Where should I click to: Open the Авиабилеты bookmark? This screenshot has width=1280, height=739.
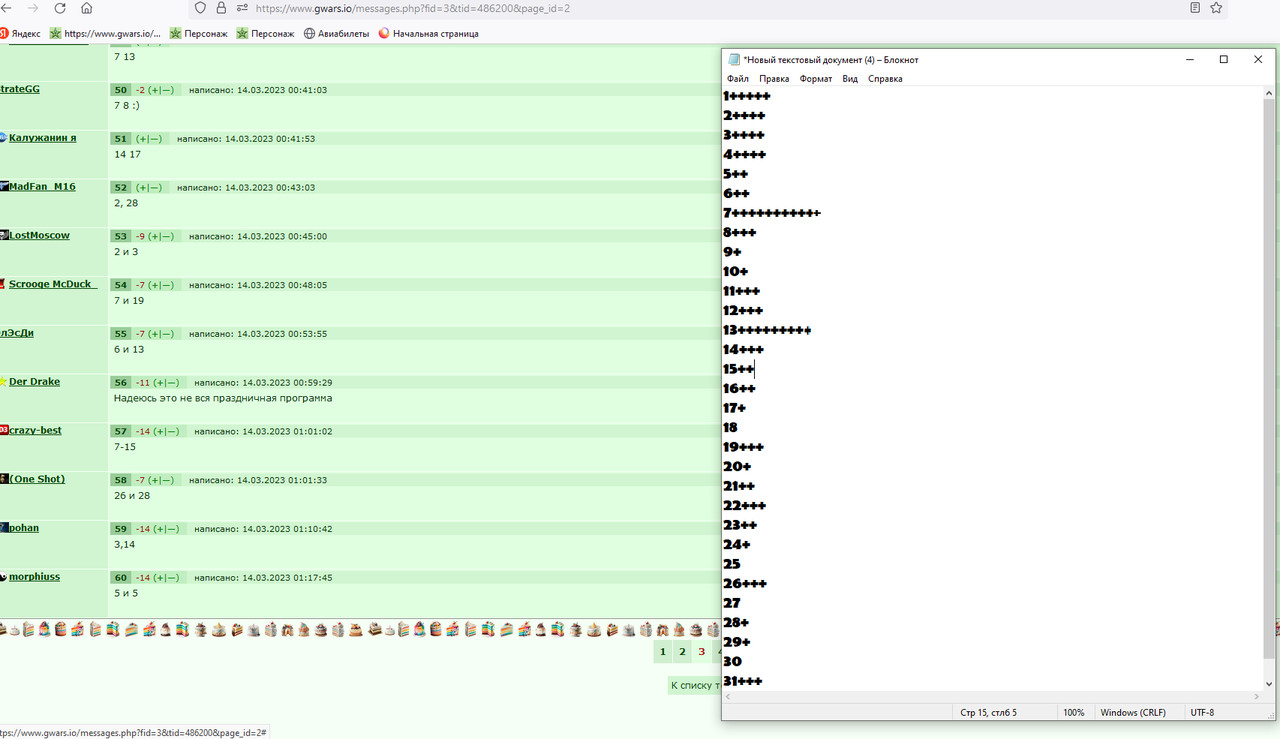(x=337, y=33)
